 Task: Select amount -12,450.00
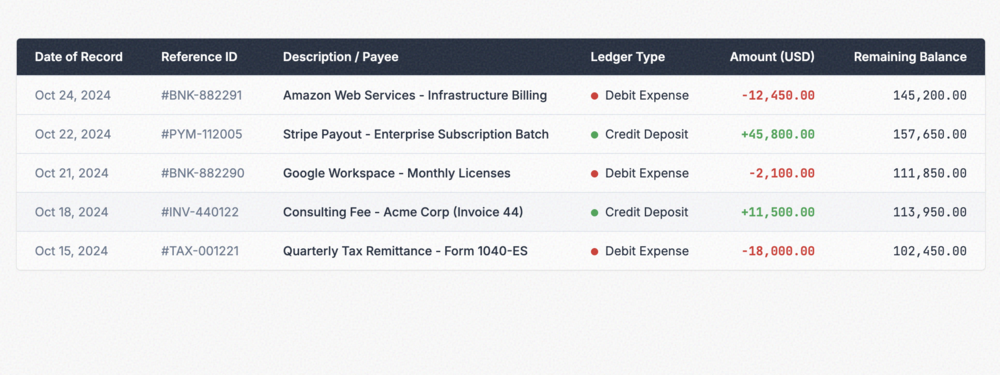pyautogui.click(x=778, y=96)
